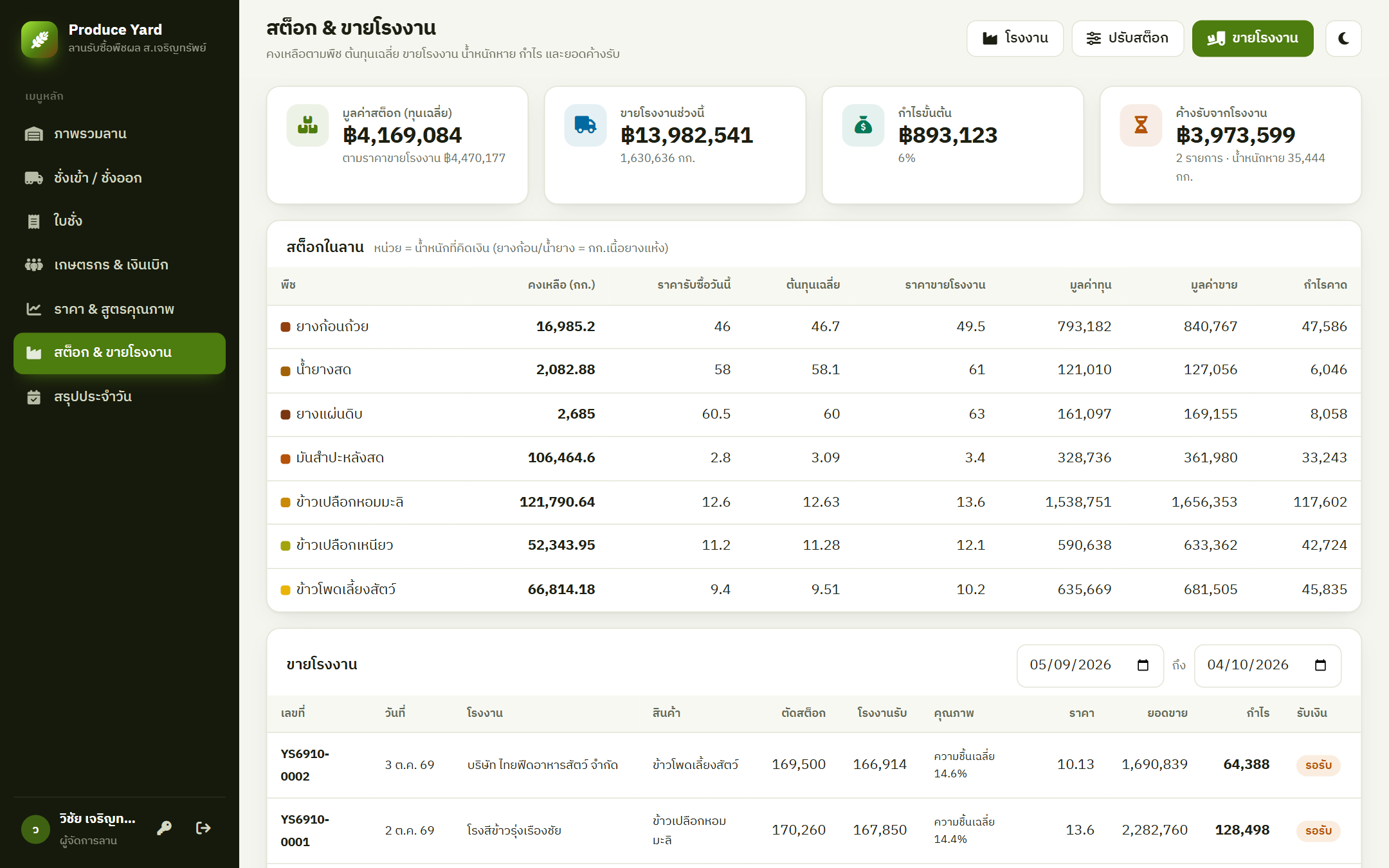Click the ปรับสต็อก adjust stock button
This screenshot has height=868, width=1389.
click(1127, 39)
